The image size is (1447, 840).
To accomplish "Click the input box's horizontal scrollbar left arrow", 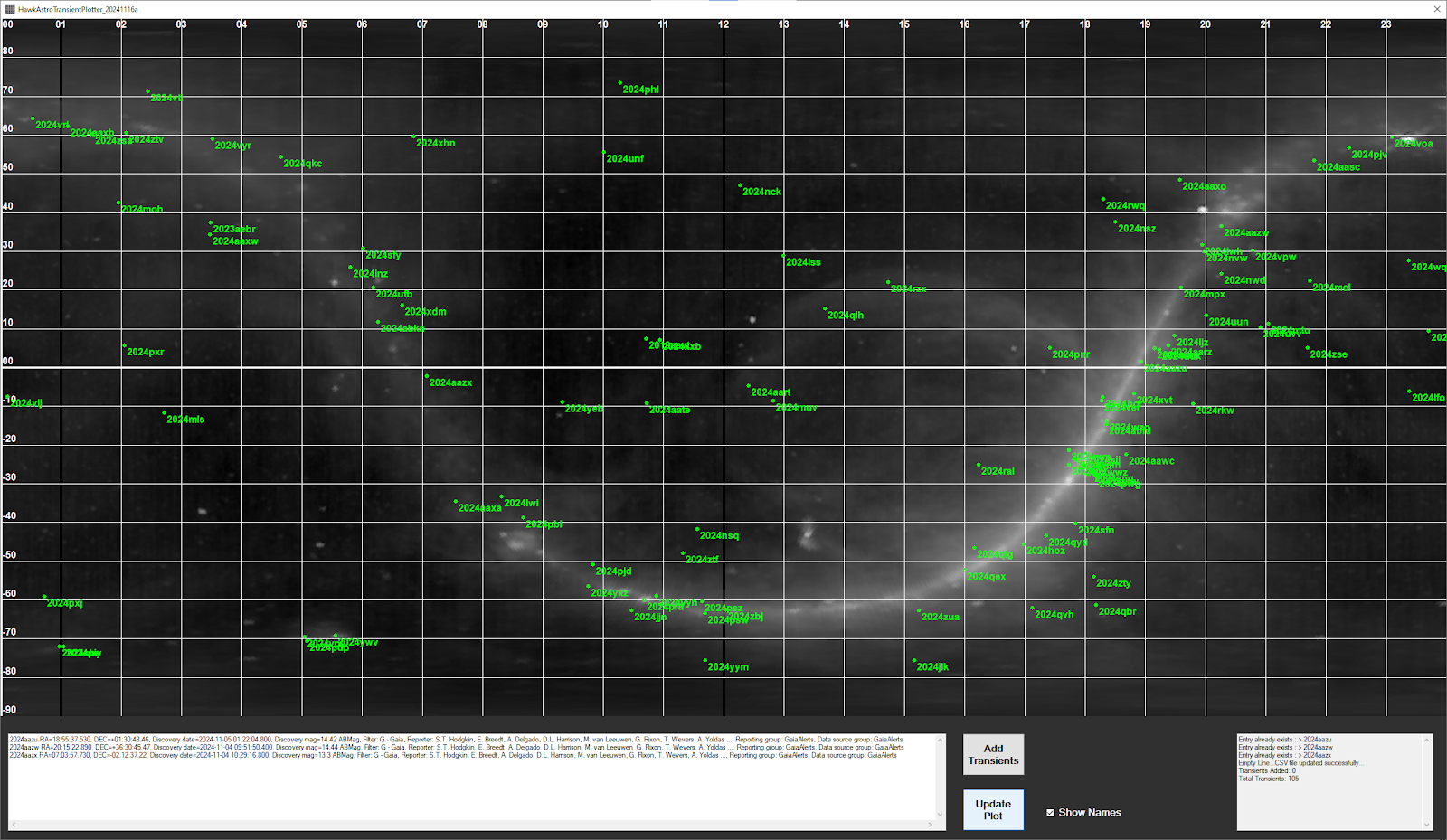I will [x=13, y=825].
